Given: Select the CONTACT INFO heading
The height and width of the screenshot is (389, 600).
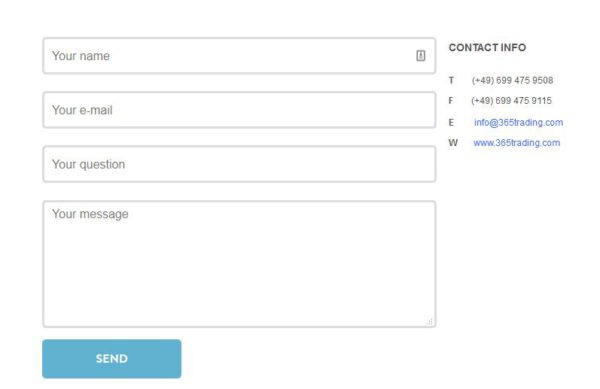Looking at the screenshot, I should coord(487,47).
